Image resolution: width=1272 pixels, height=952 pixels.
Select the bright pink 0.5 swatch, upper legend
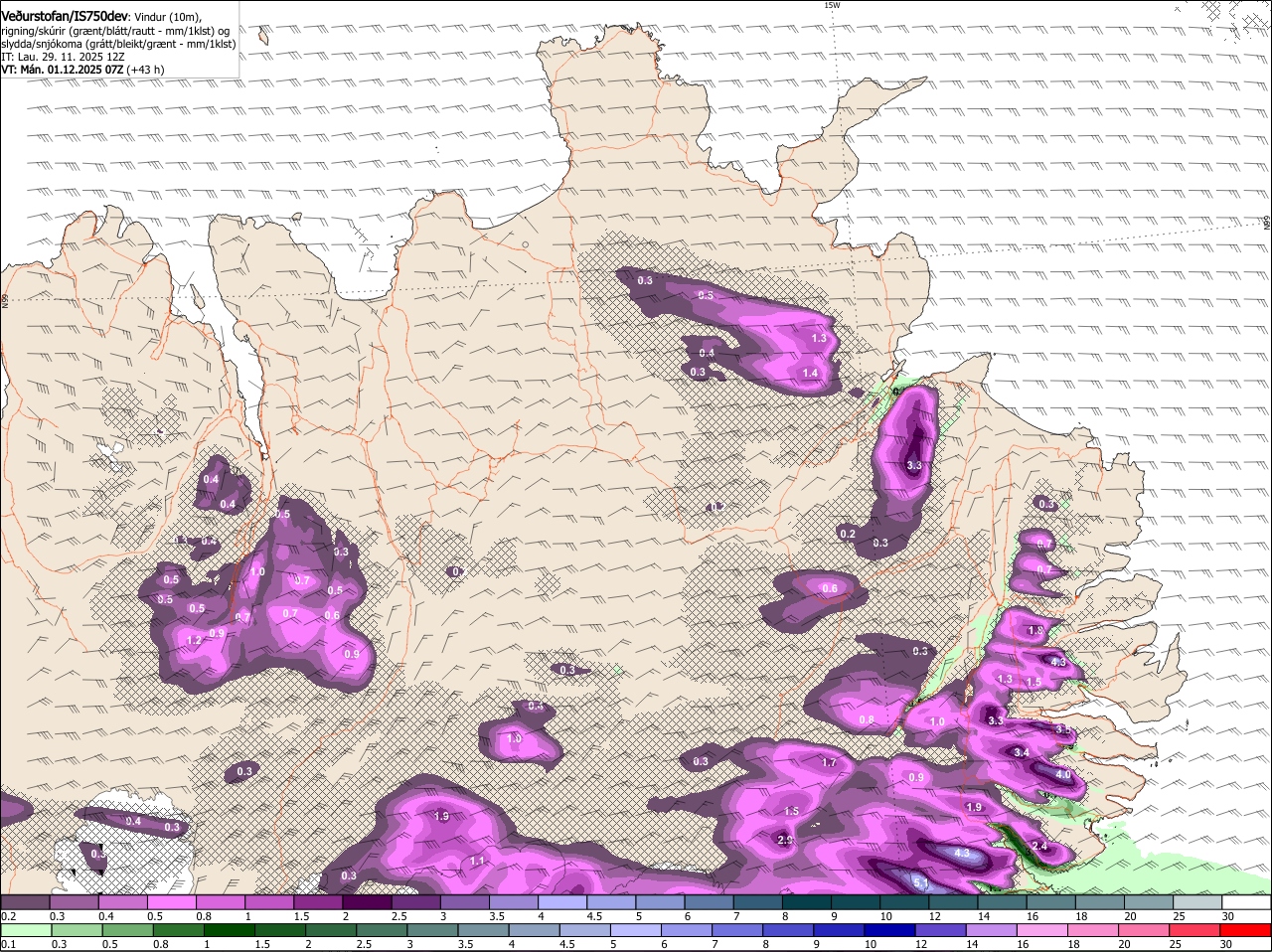click(x=172, y=900)
